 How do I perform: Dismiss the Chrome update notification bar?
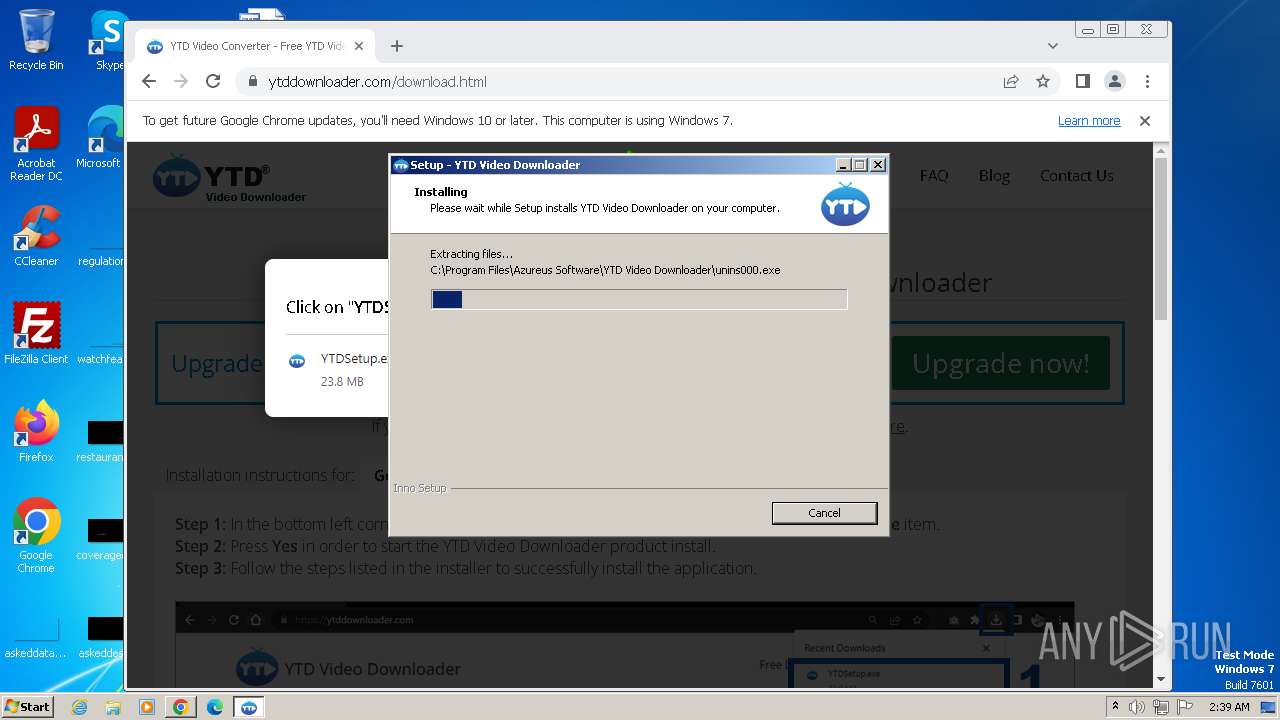1145,121
